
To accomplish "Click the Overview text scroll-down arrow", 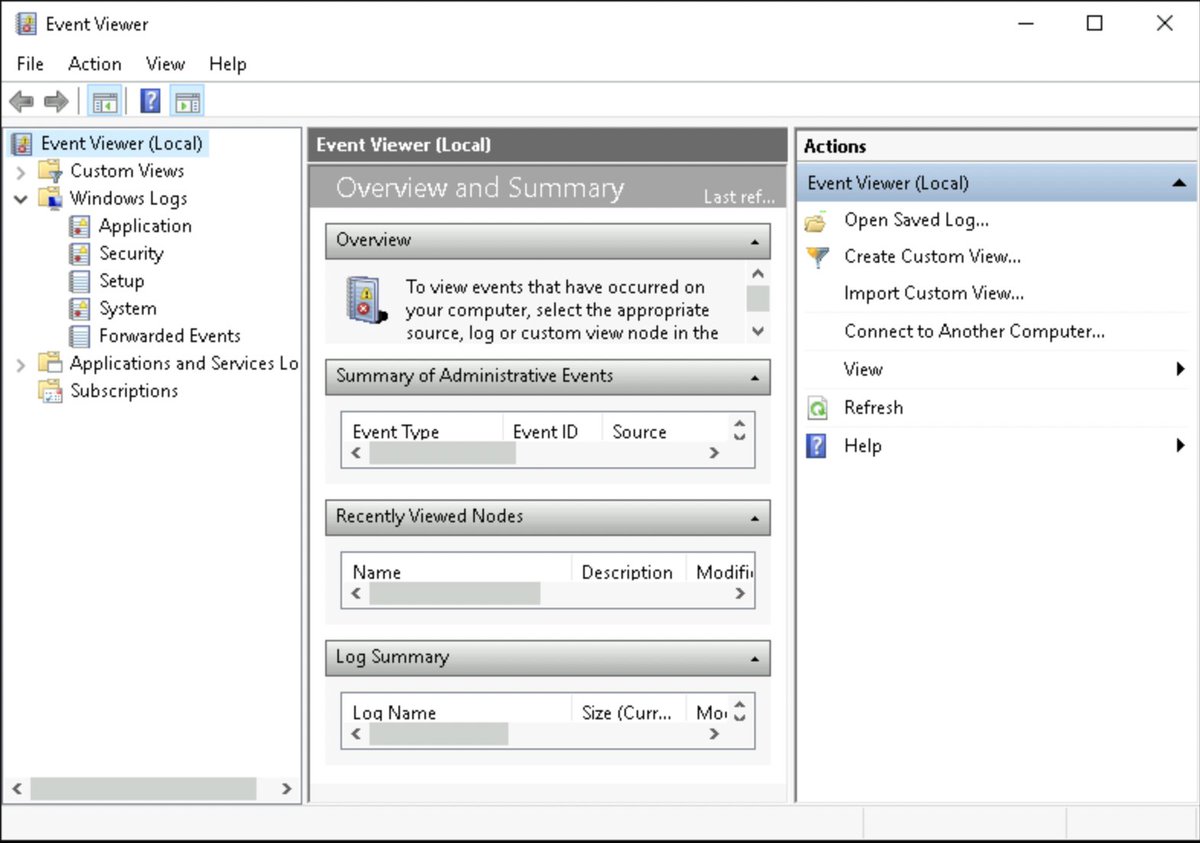I will 758,332.
